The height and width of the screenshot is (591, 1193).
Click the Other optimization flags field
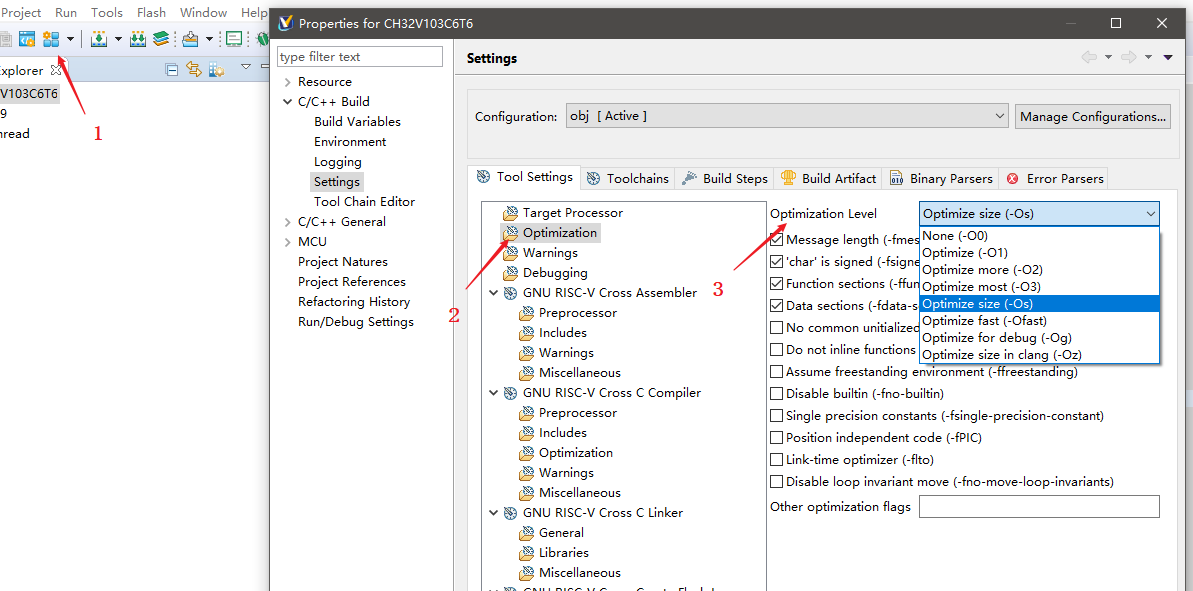coord(1038,507)
